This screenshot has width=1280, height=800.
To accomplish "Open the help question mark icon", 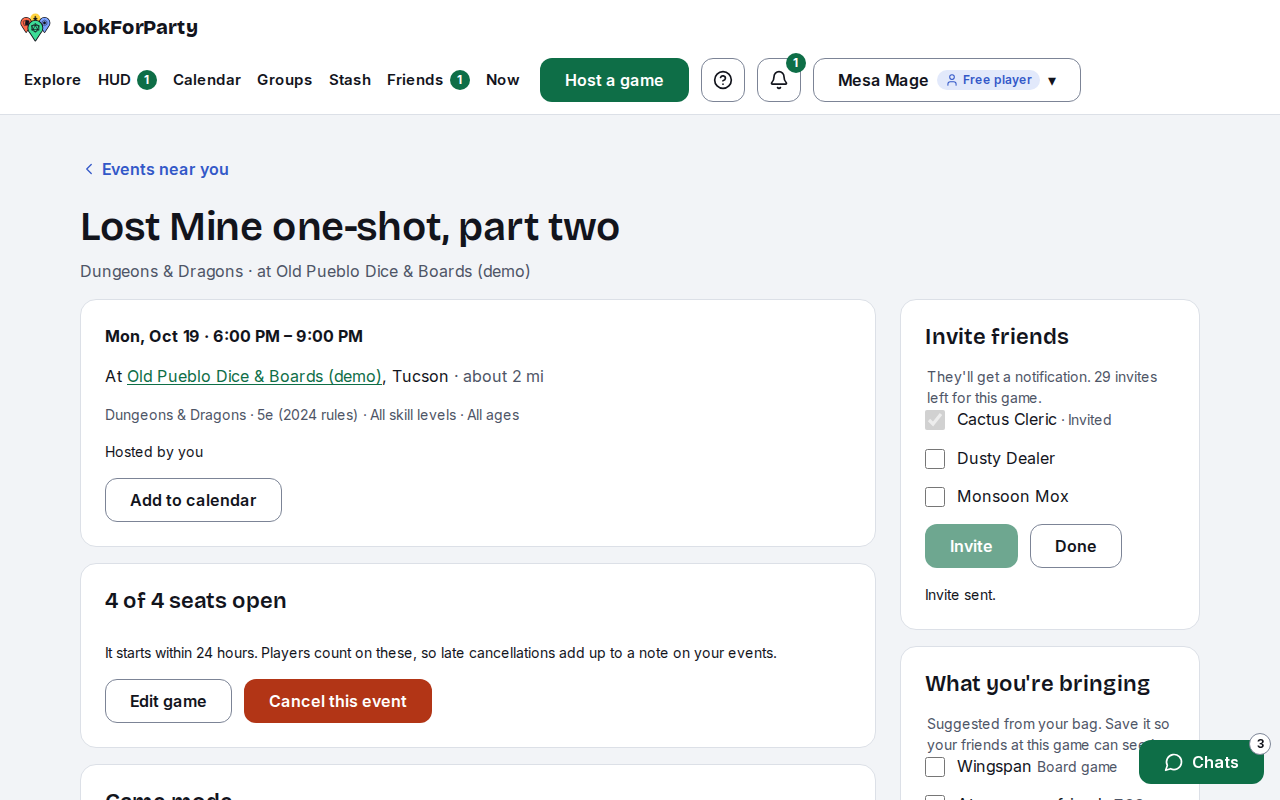I will [723, 80].
